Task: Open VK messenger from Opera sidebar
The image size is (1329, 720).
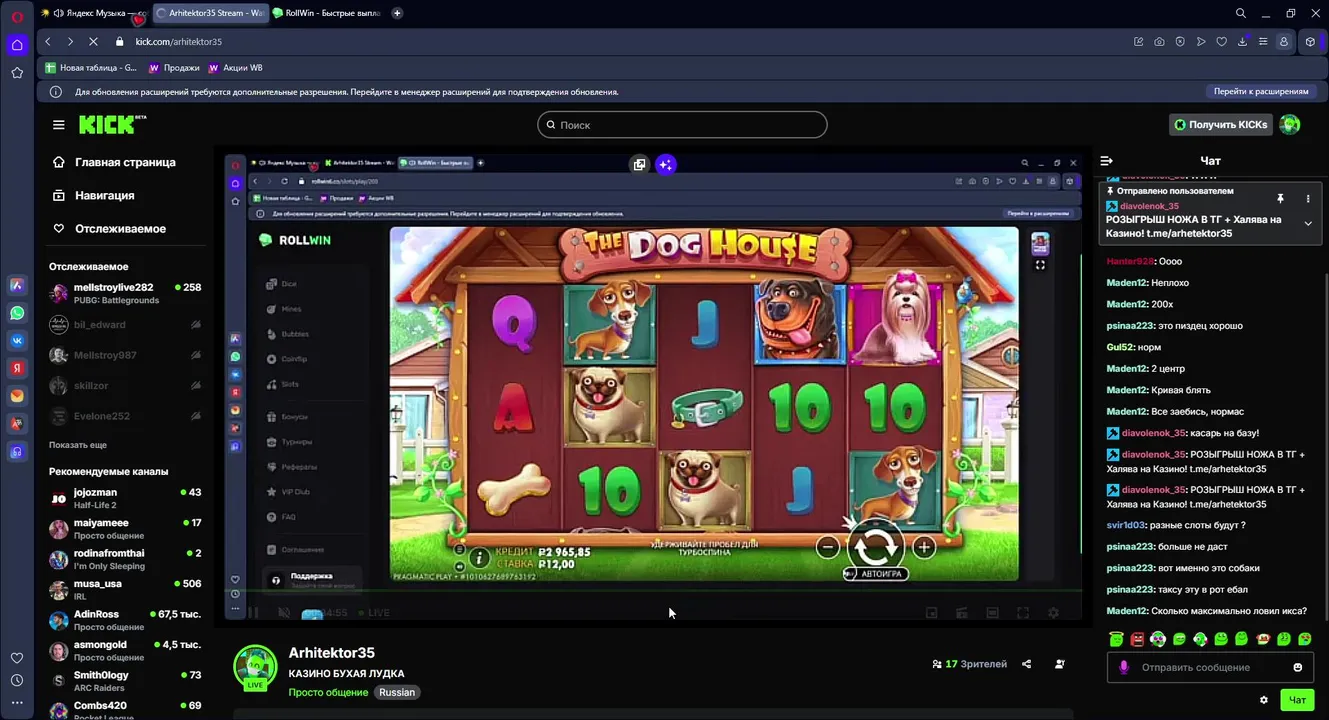Action: pyautogui.click(x=17, y=341)
